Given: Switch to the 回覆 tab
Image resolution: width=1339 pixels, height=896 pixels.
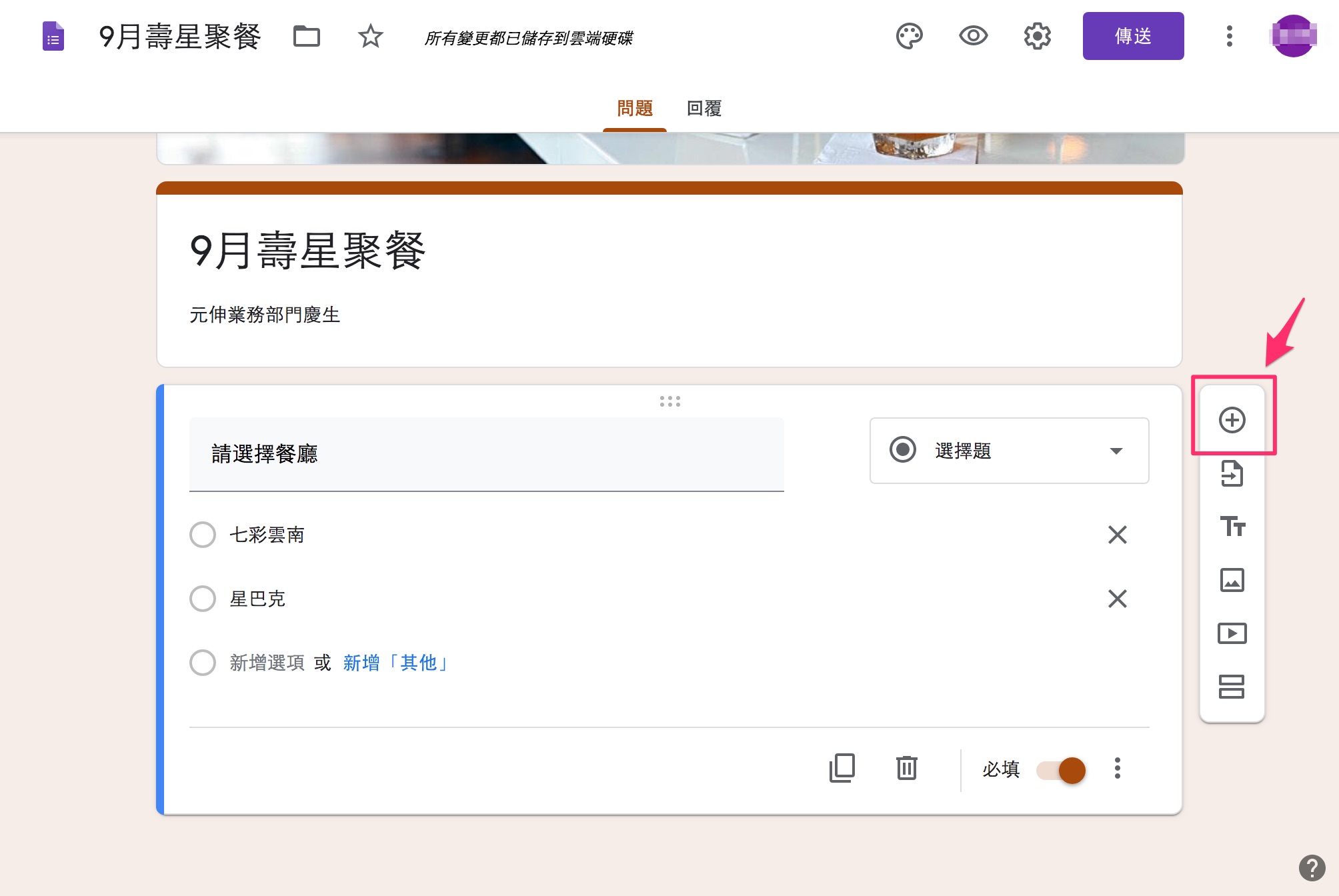Looking at the screenshot, I should [704, 108].
